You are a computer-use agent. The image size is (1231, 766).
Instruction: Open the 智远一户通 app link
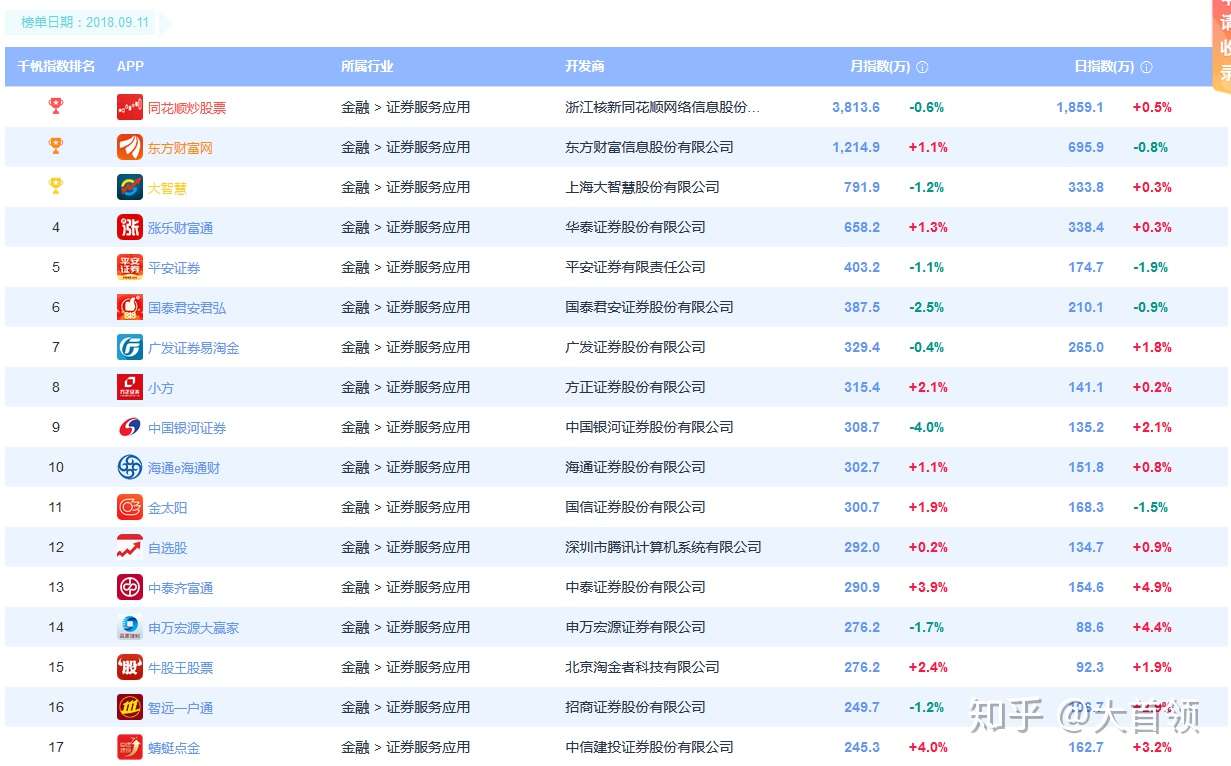point(180,708)
